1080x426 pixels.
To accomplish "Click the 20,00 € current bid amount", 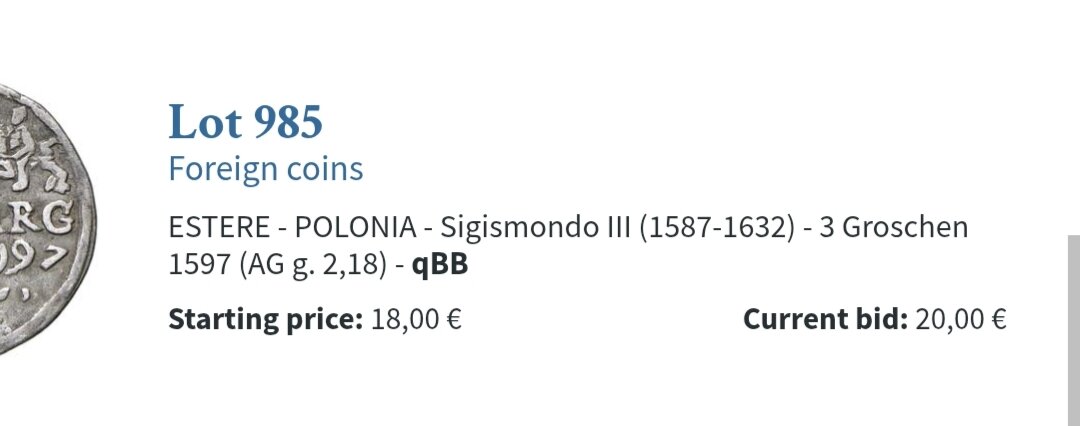I will (960, 320).
